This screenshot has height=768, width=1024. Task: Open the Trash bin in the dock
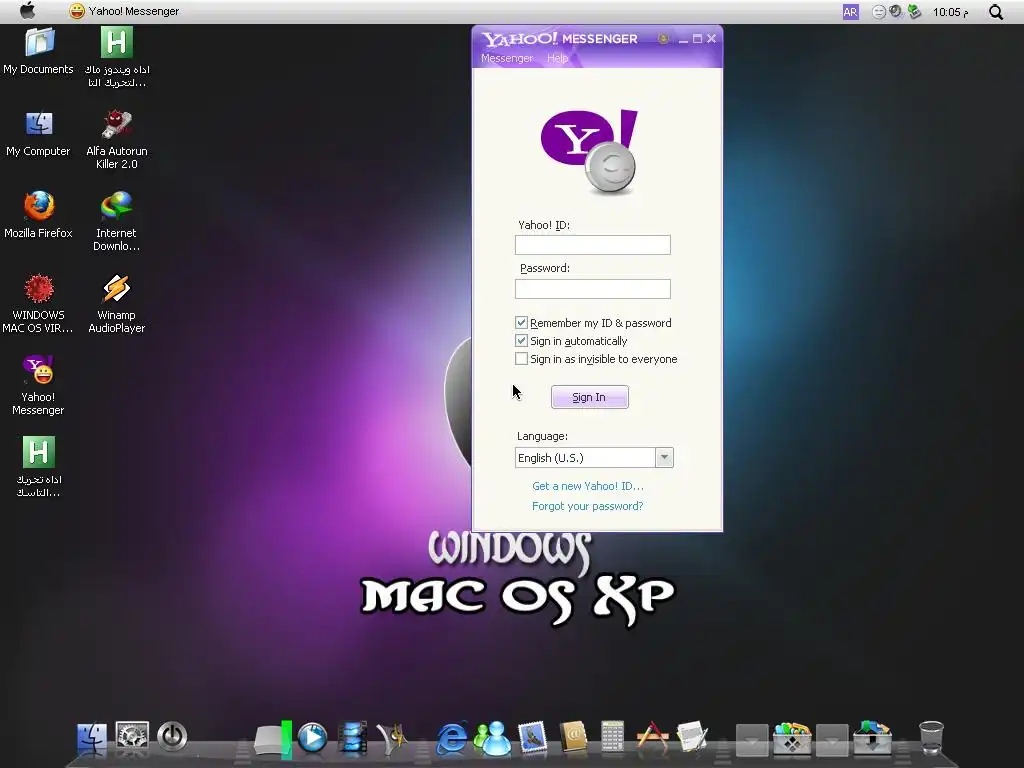pyautogui.click(x=931, y=738)
